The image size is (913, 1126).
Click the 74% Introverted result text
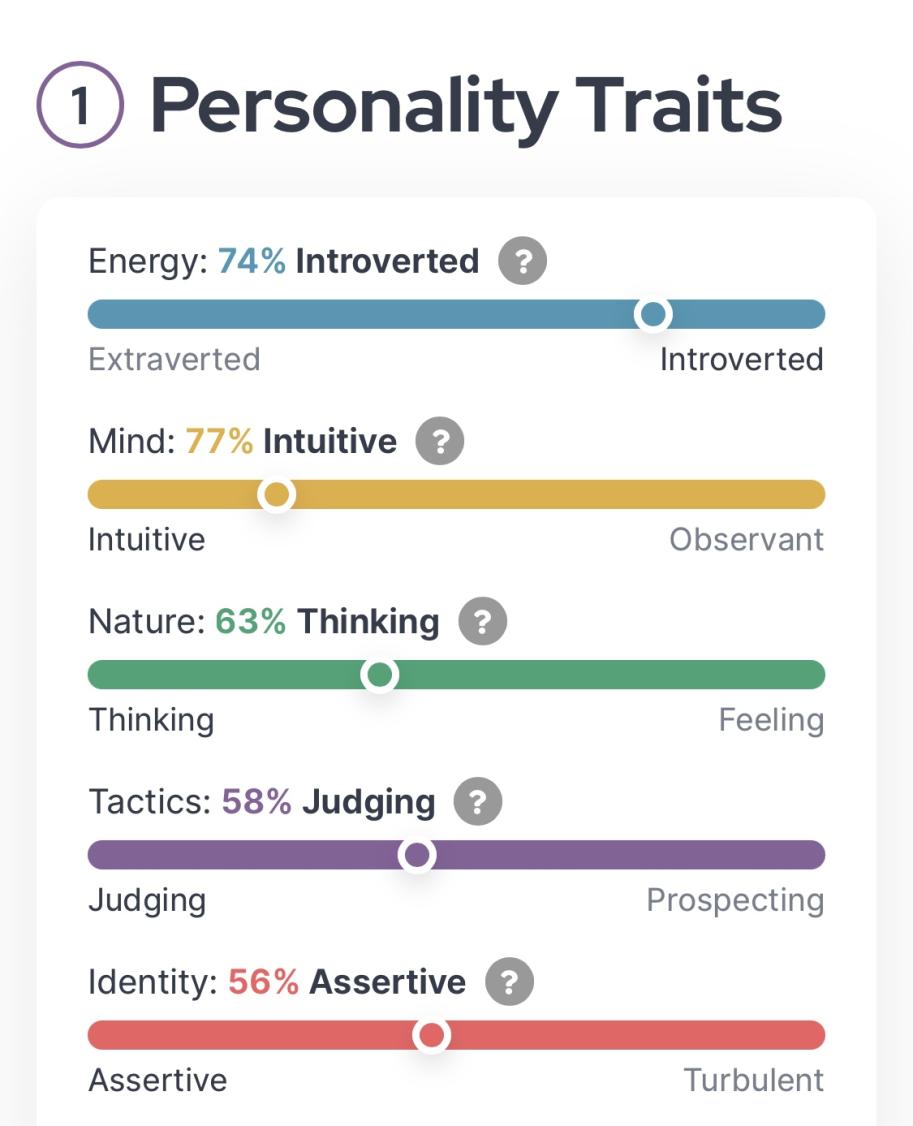click(x=348, y=262)
